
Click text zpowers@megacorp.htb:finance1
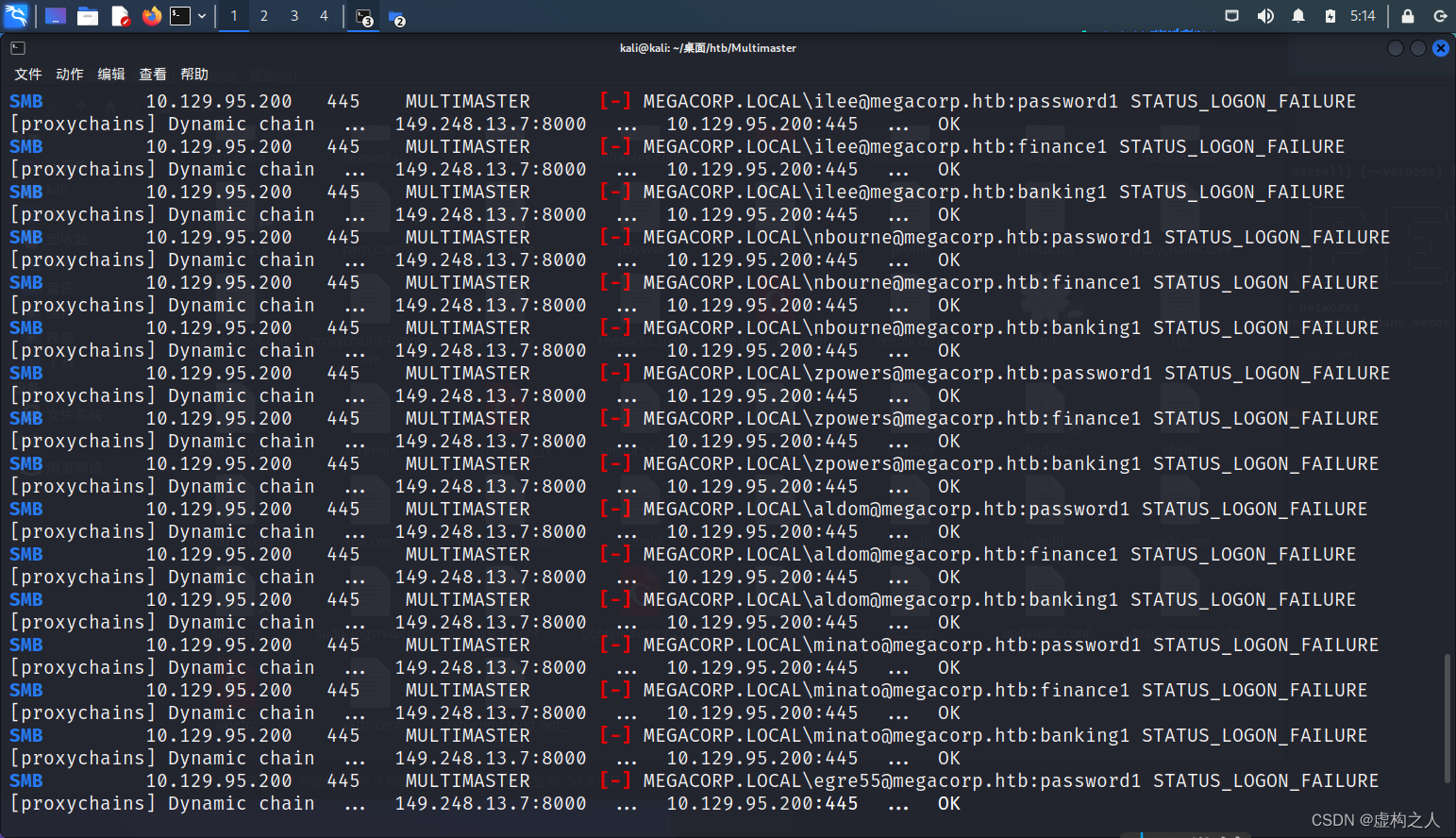pos(978,418)
